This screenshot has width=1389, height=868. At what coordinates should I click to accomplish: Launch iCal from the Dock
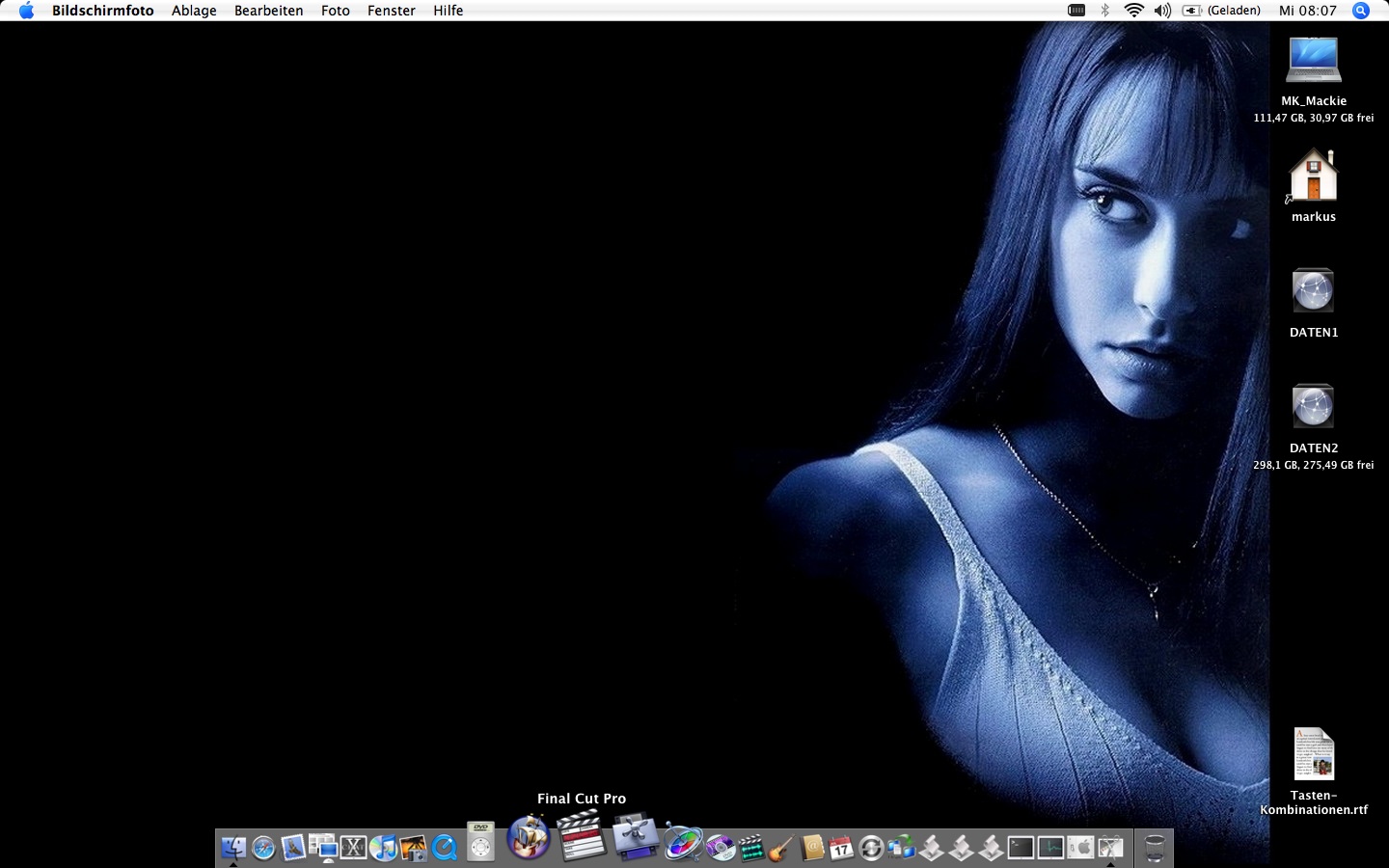coord(841,848)
